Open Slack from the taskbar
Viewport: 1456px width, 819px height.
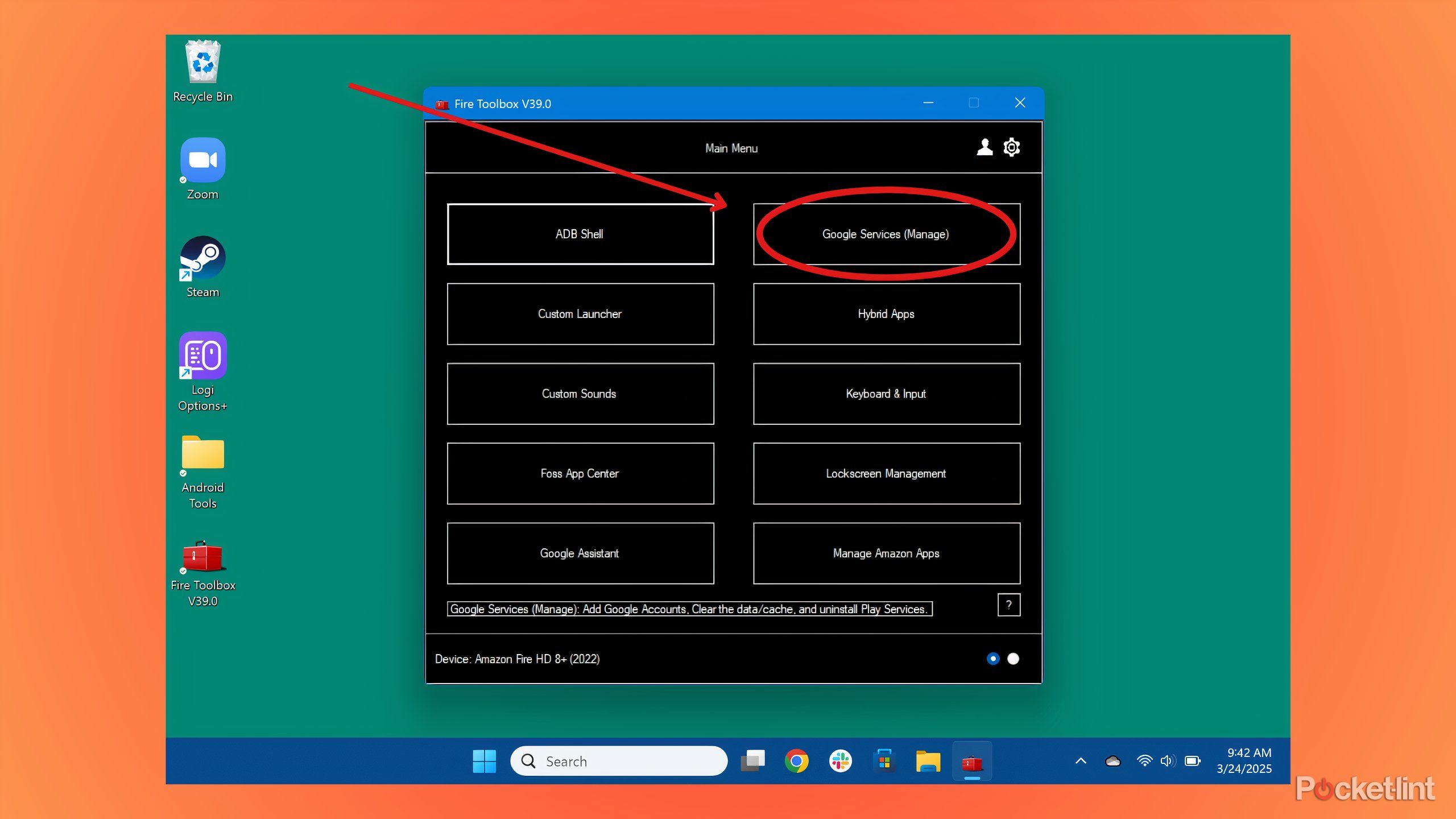pos(840,761)
